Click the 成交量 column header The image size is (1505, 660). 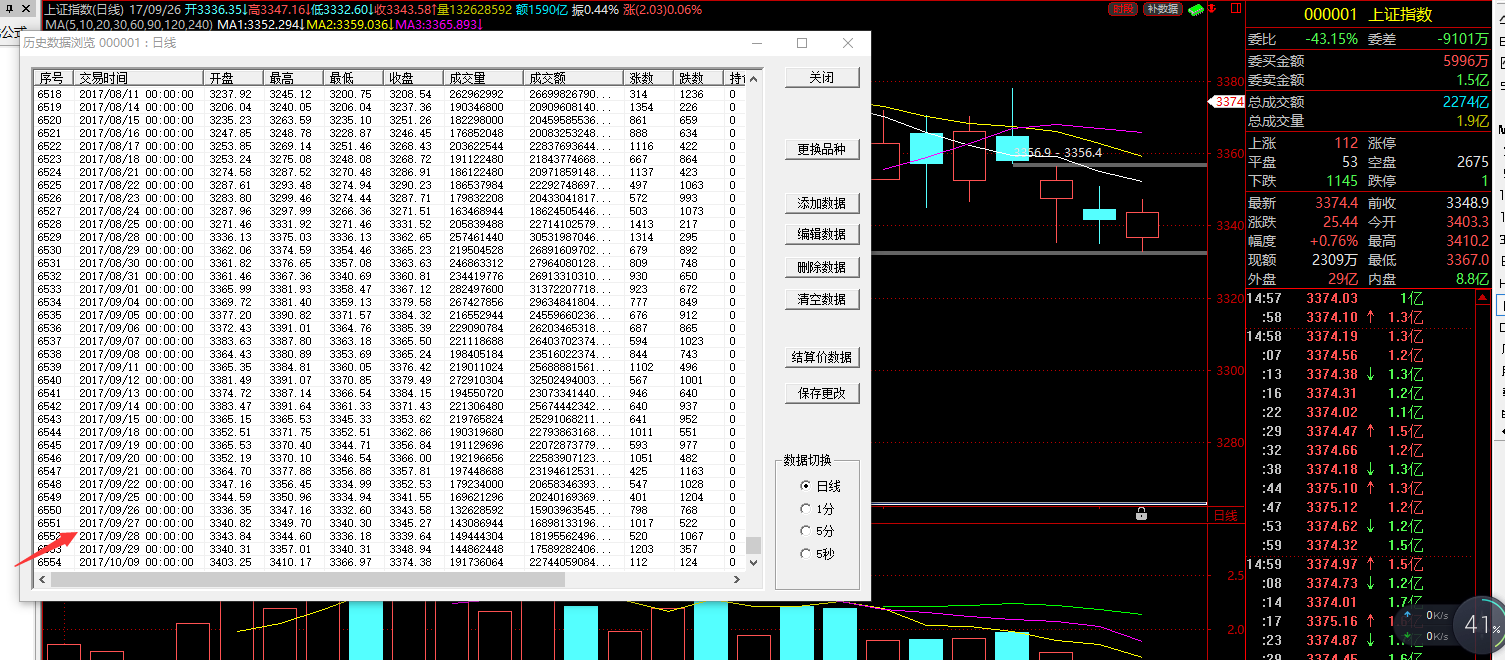(484, 78)
